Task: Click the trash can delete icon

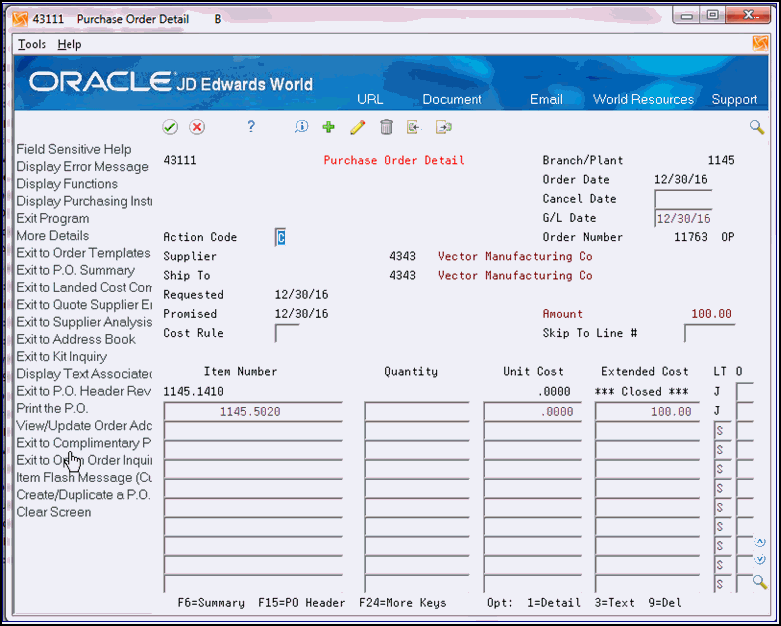Action: point(386,127)
